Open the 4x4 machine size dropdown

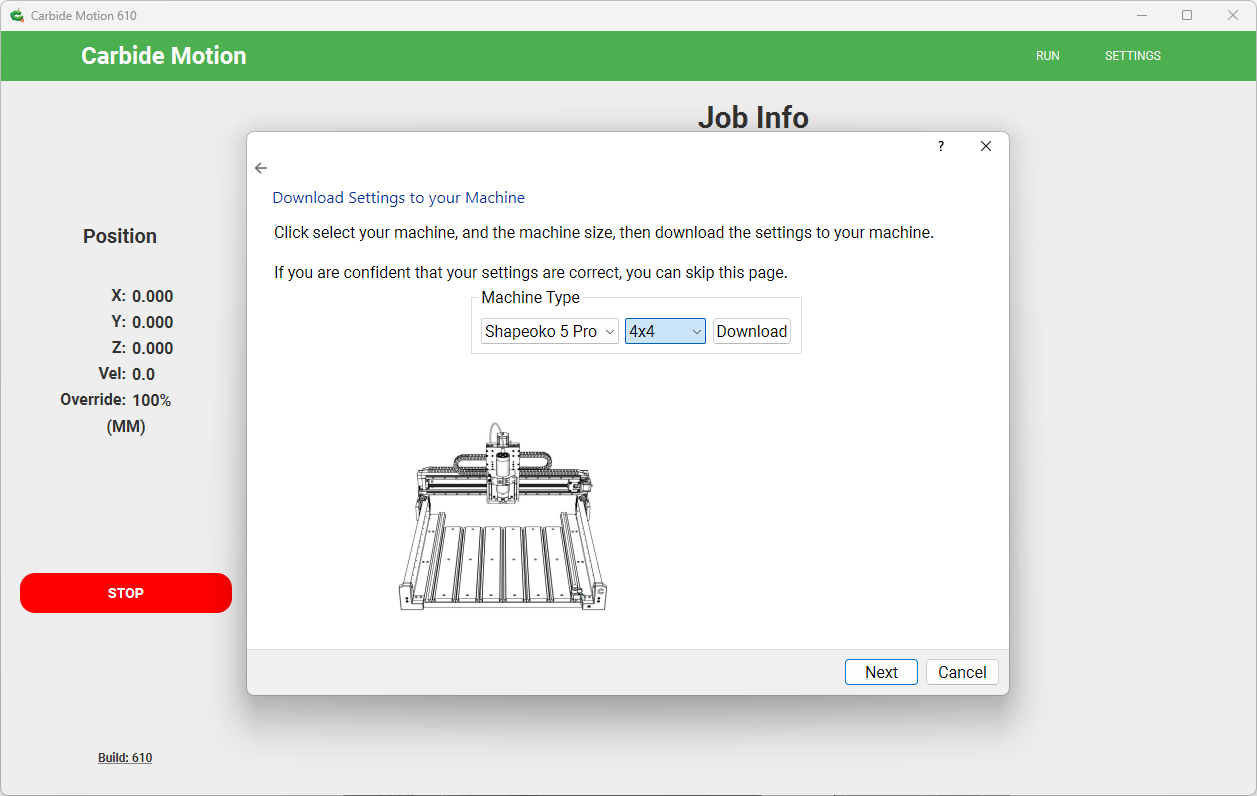[x=665, y=331]
